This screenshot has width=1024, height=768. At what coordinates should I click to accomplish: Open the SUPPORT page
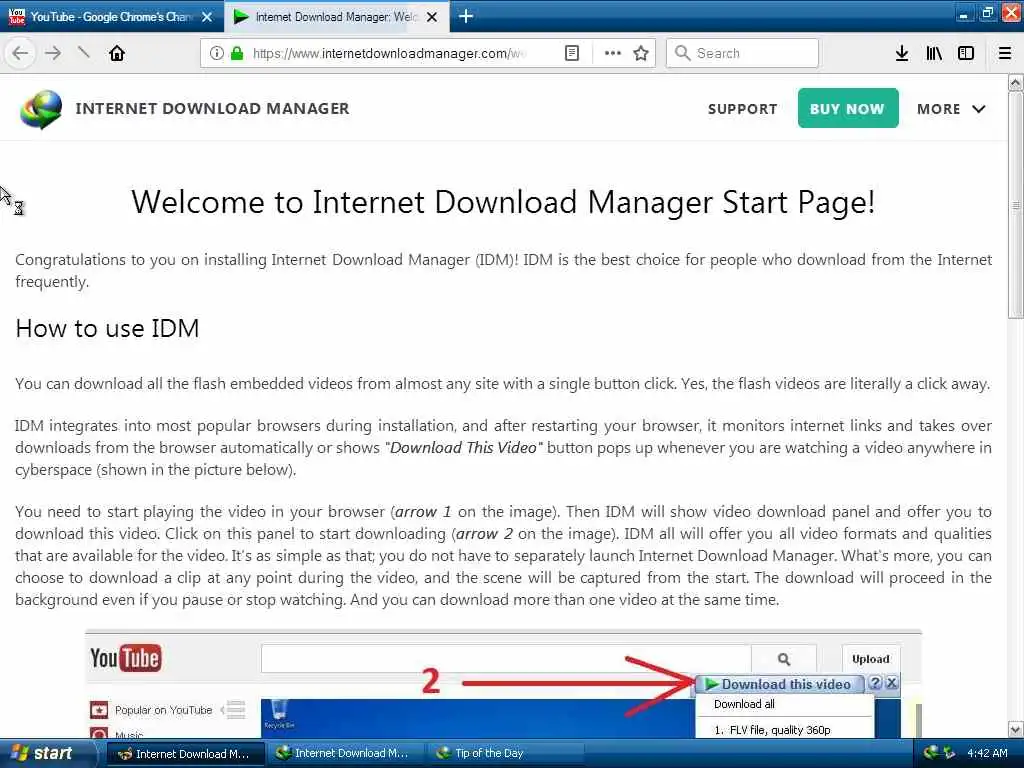743,109
